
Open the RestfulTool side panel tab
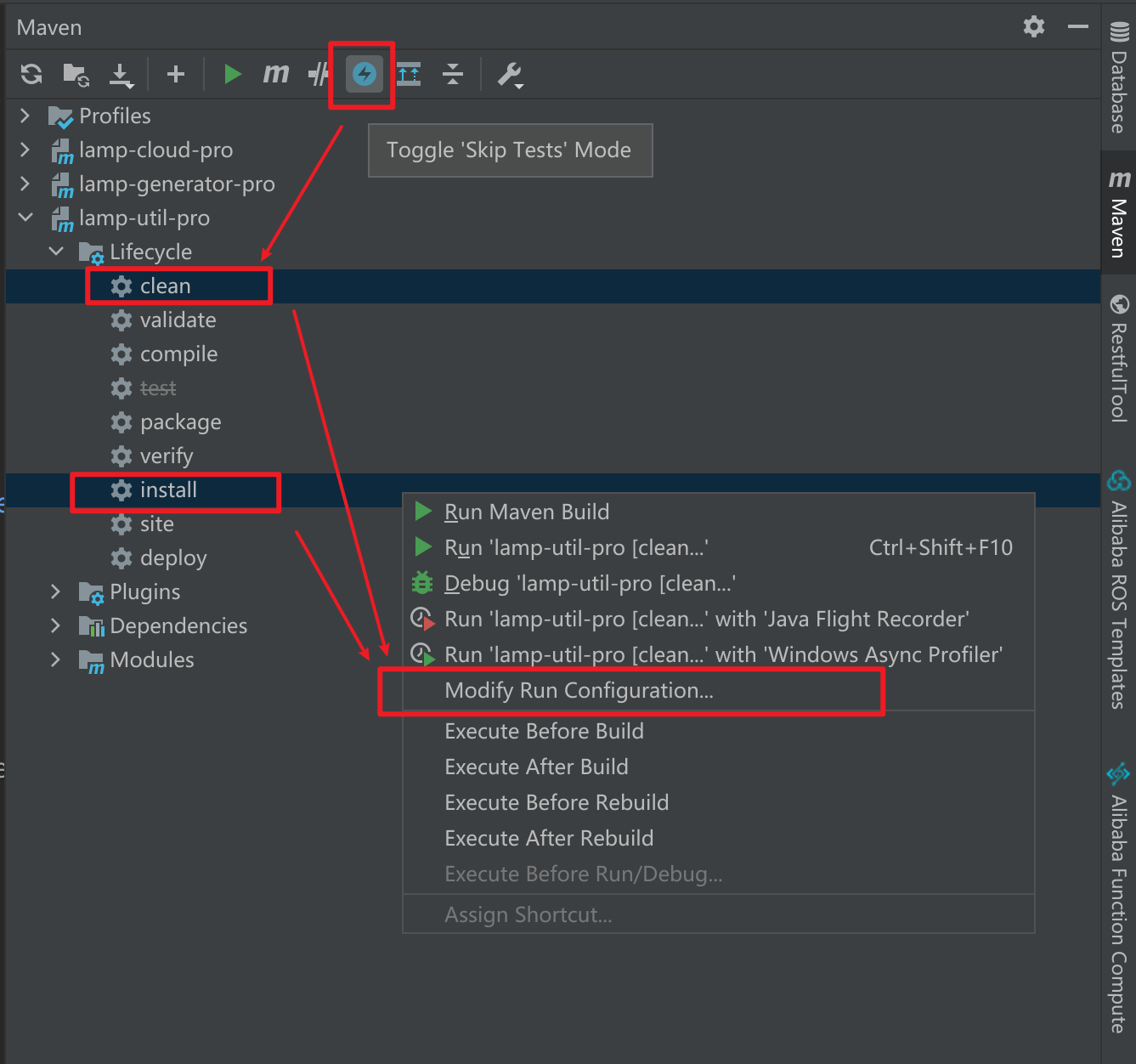tap(1118, 360)
